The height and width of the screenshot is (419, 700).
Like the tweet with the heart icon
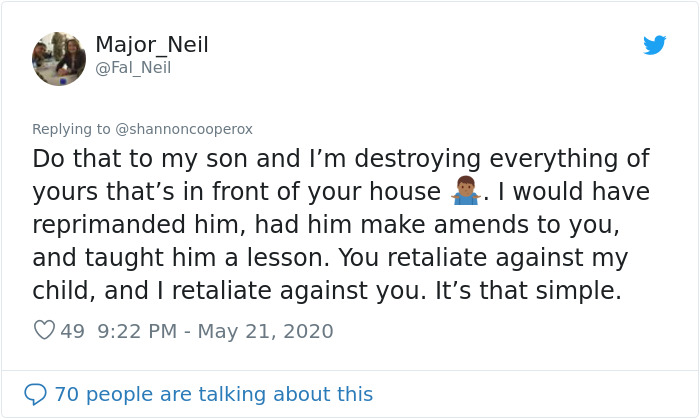44,330
